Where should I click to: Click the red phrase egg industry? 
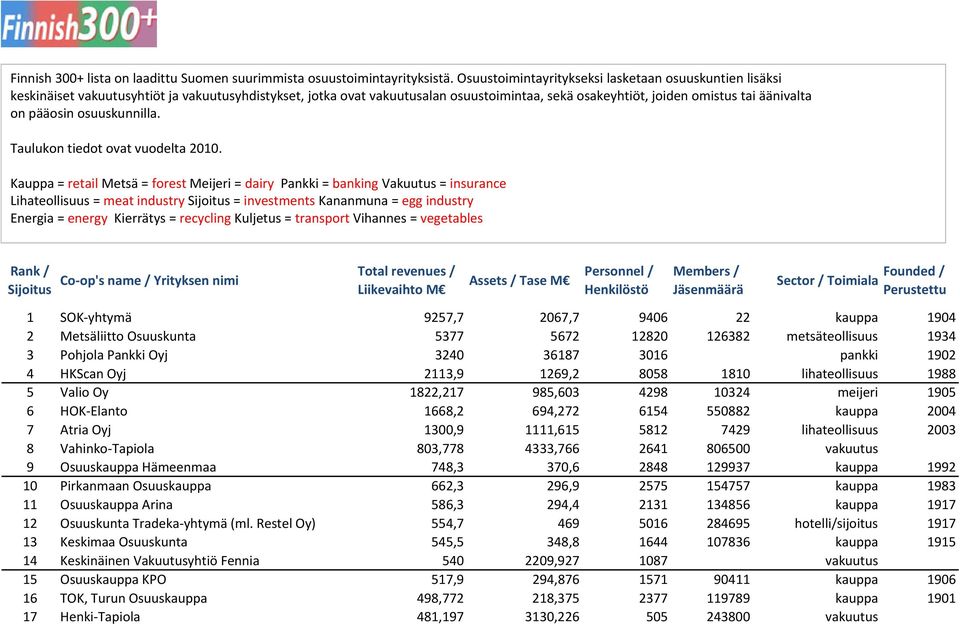(438, 201)
